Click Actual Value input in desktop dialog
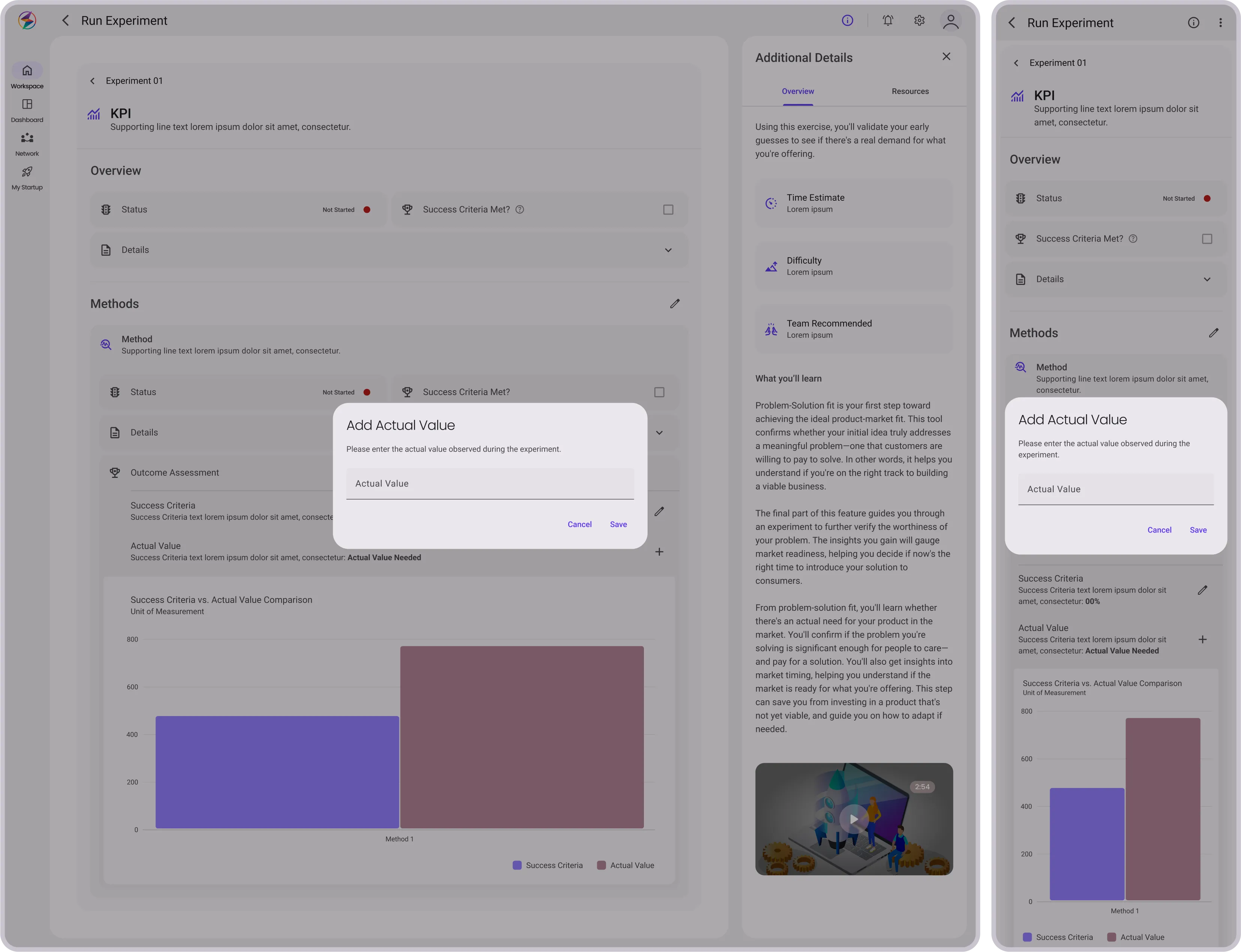 [x=490, y=483]
